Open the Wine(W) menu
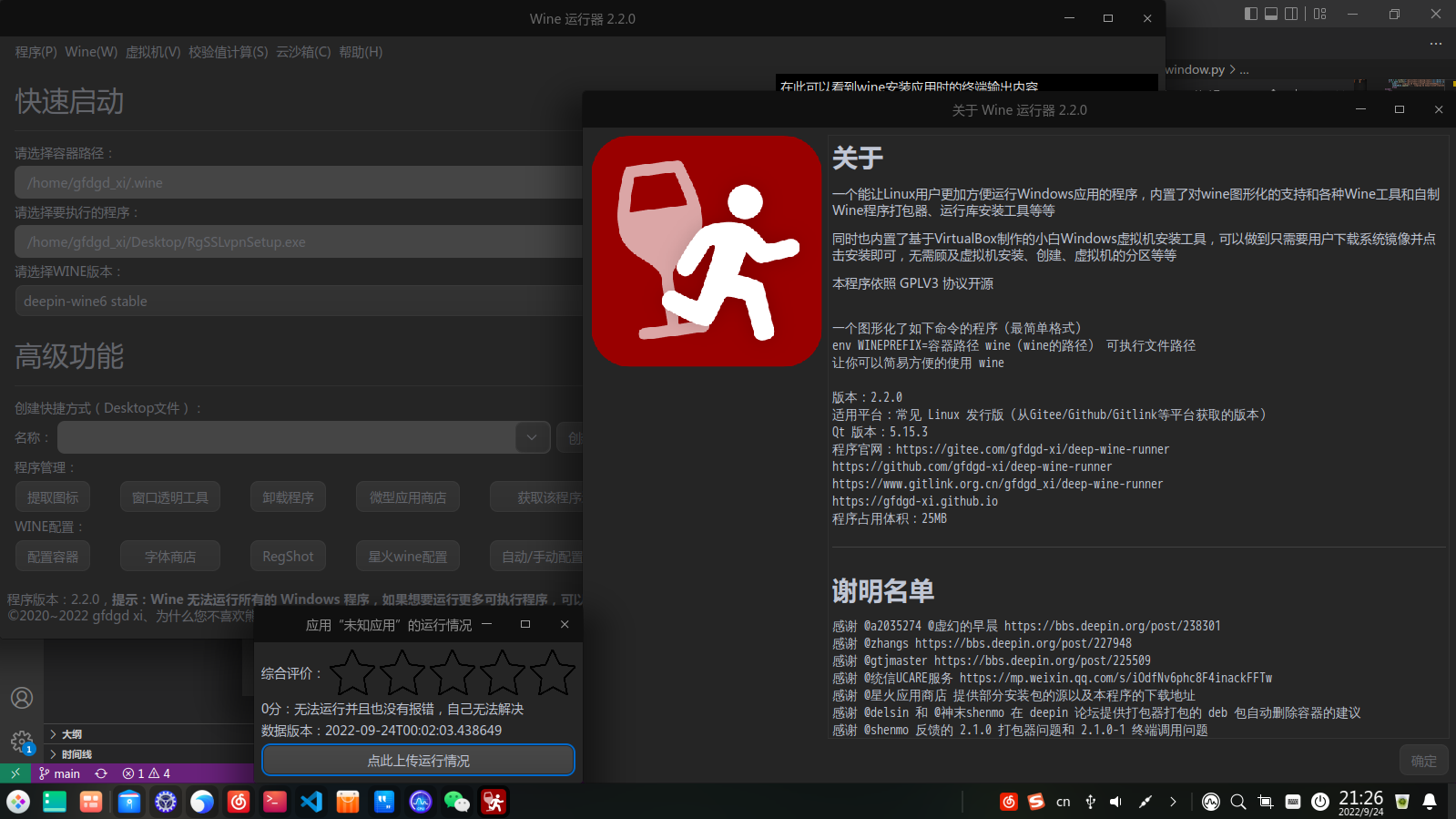The width and height of the screenshot is (1456, 819). (91, 52)
